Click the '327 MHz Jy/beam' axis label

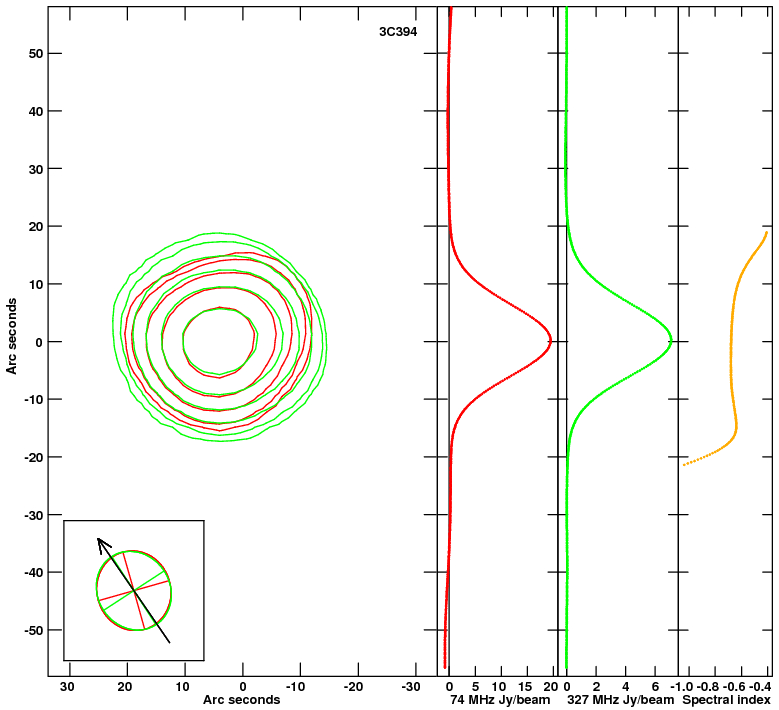(621, 700)
